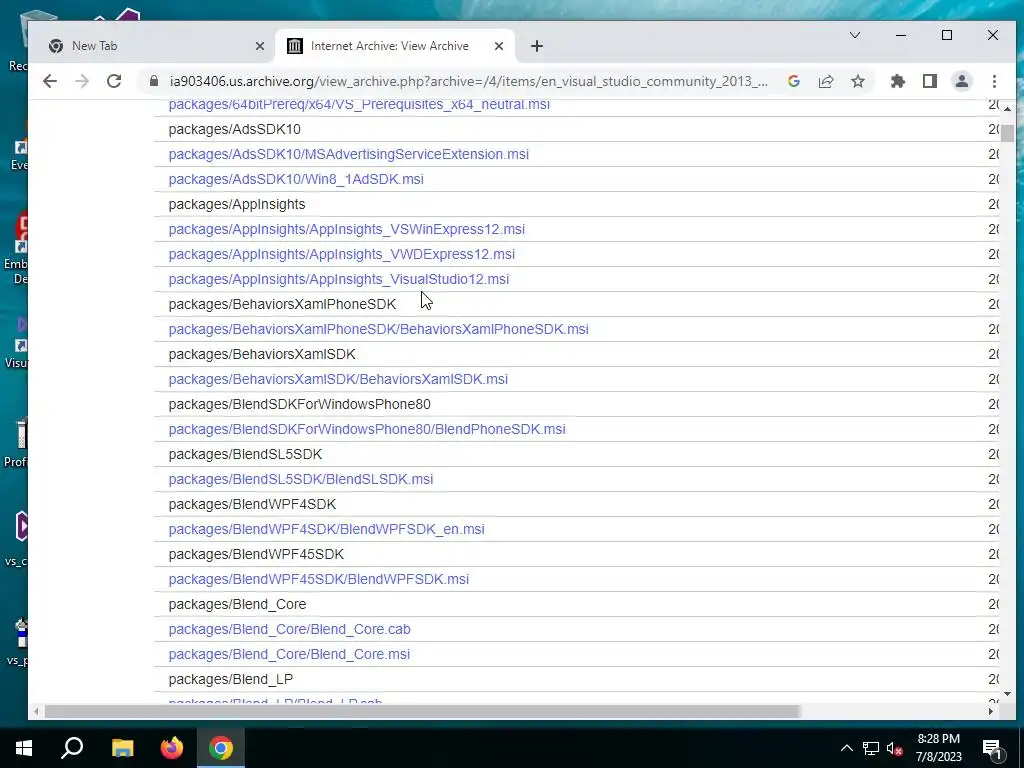Open the notification center icon
Screen dimensions: 1024x768
992,748
